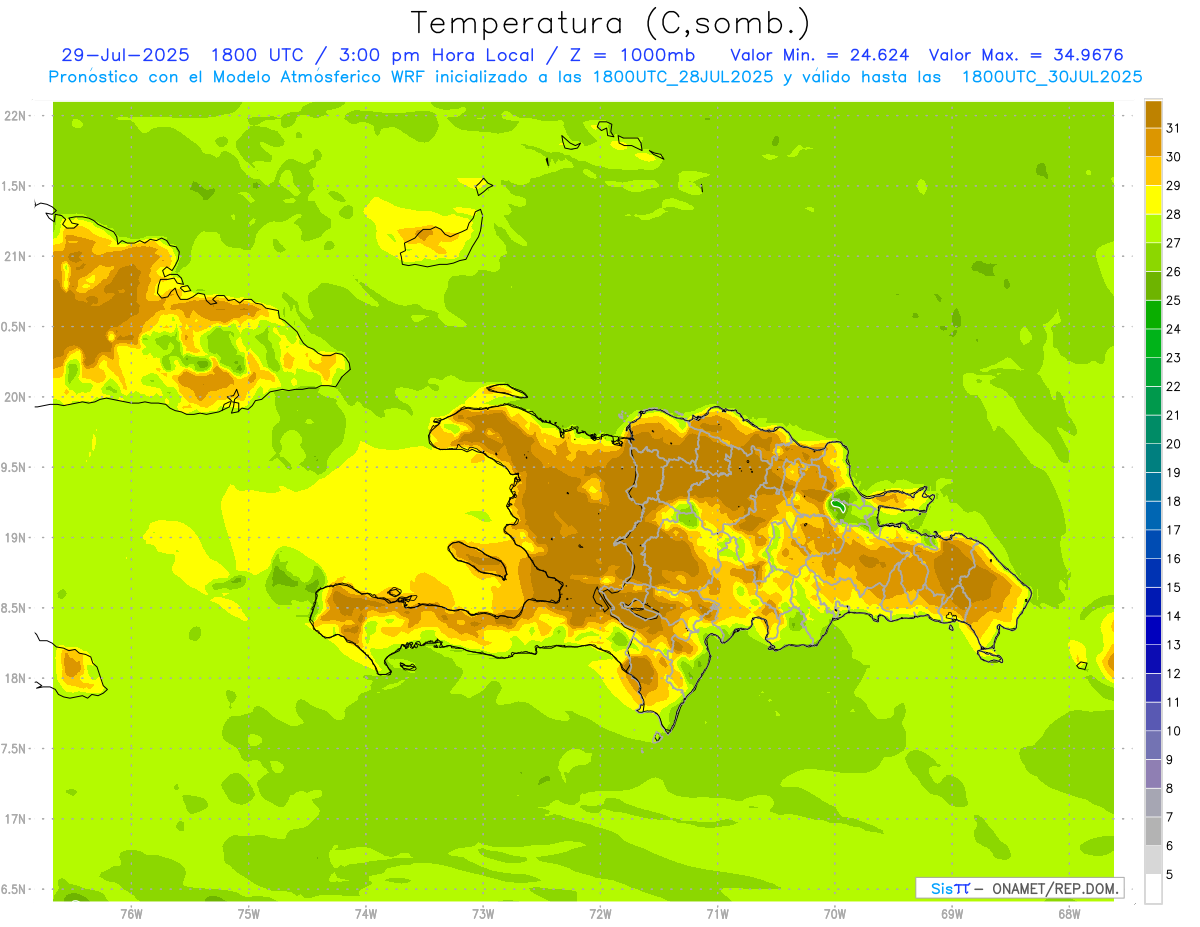Click the 71W longitude label

click(717, 913)
